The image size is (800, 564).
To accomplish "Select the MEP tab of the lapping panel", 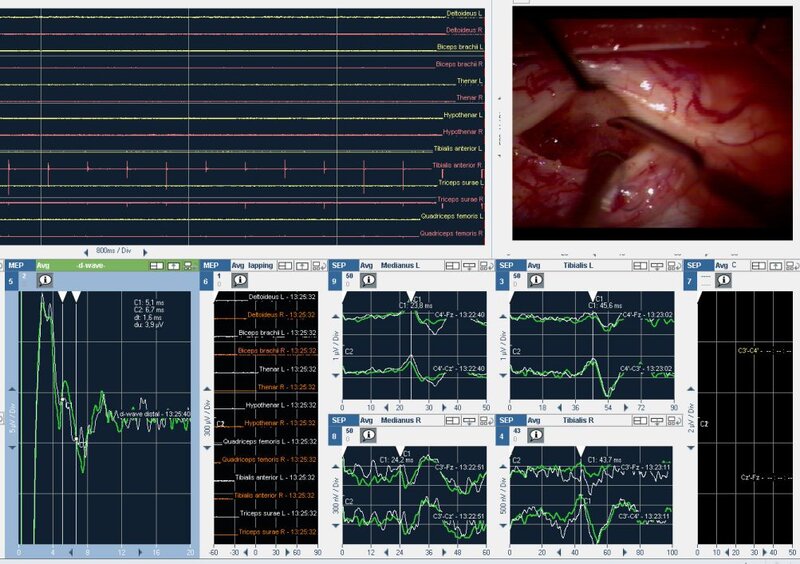I will (212, 266).
